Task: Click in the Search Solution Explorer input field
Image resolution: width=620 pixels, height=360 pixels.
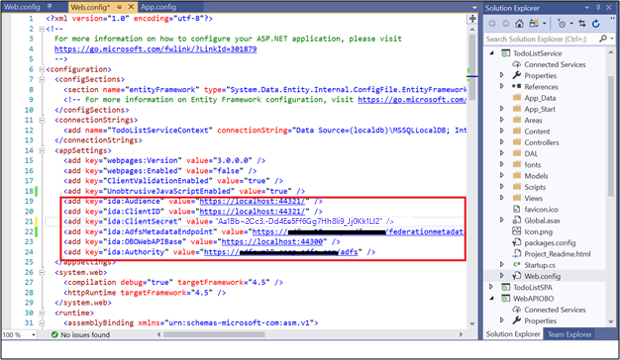Action: pos(541,39)
